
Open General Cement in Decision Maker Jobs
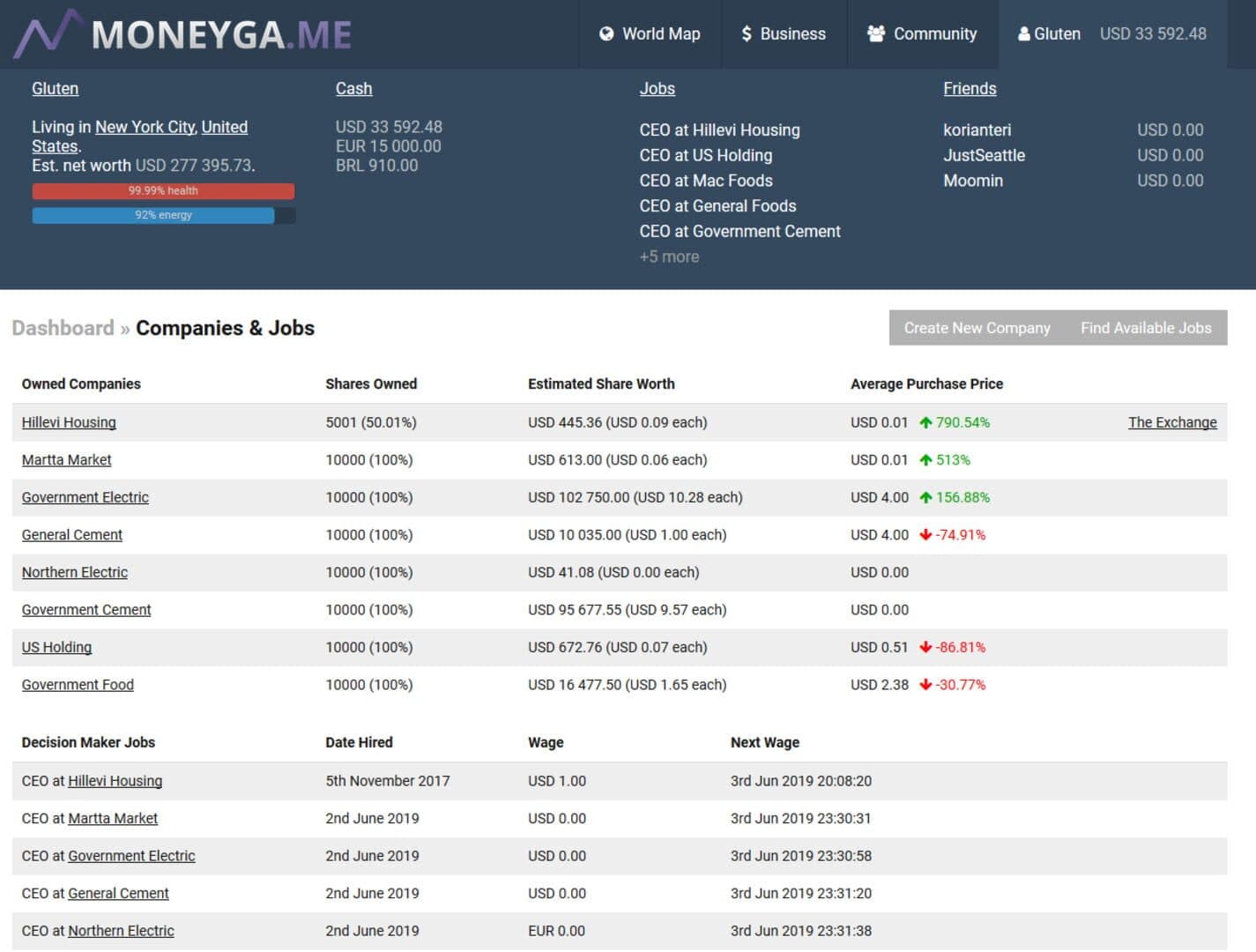(x=118, y=893)
